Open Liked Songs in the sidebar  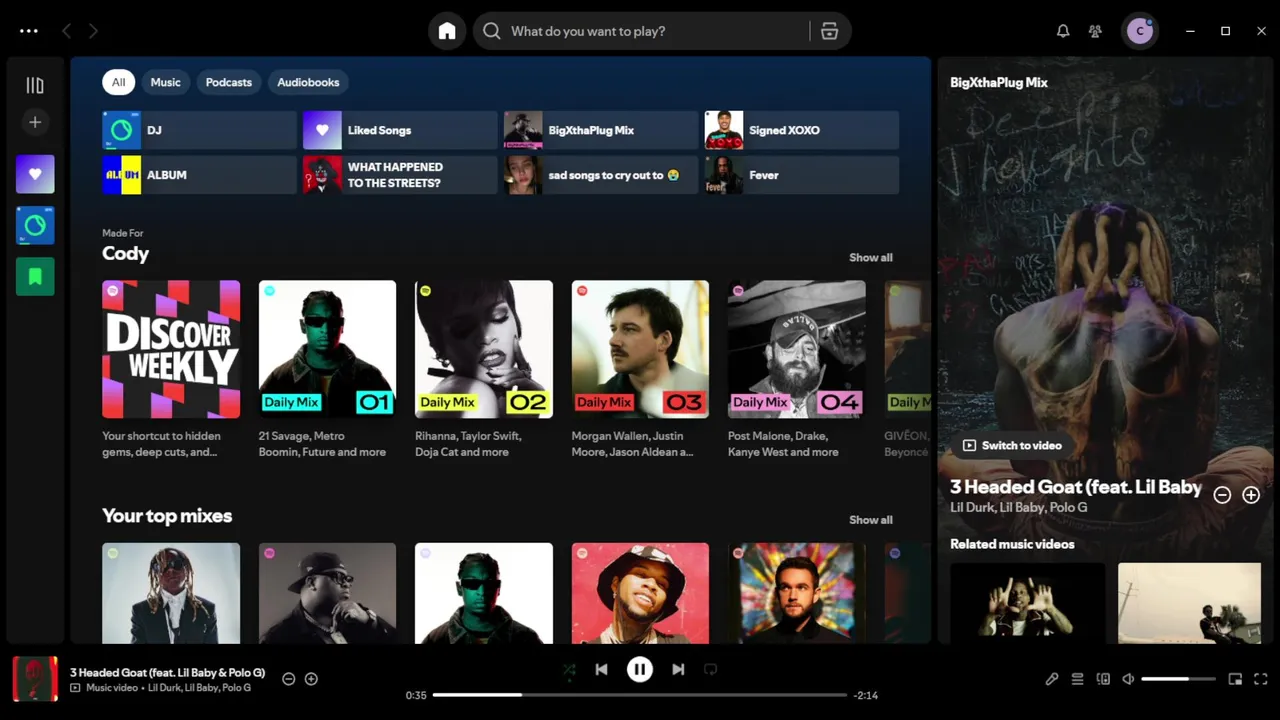[35, 174]
